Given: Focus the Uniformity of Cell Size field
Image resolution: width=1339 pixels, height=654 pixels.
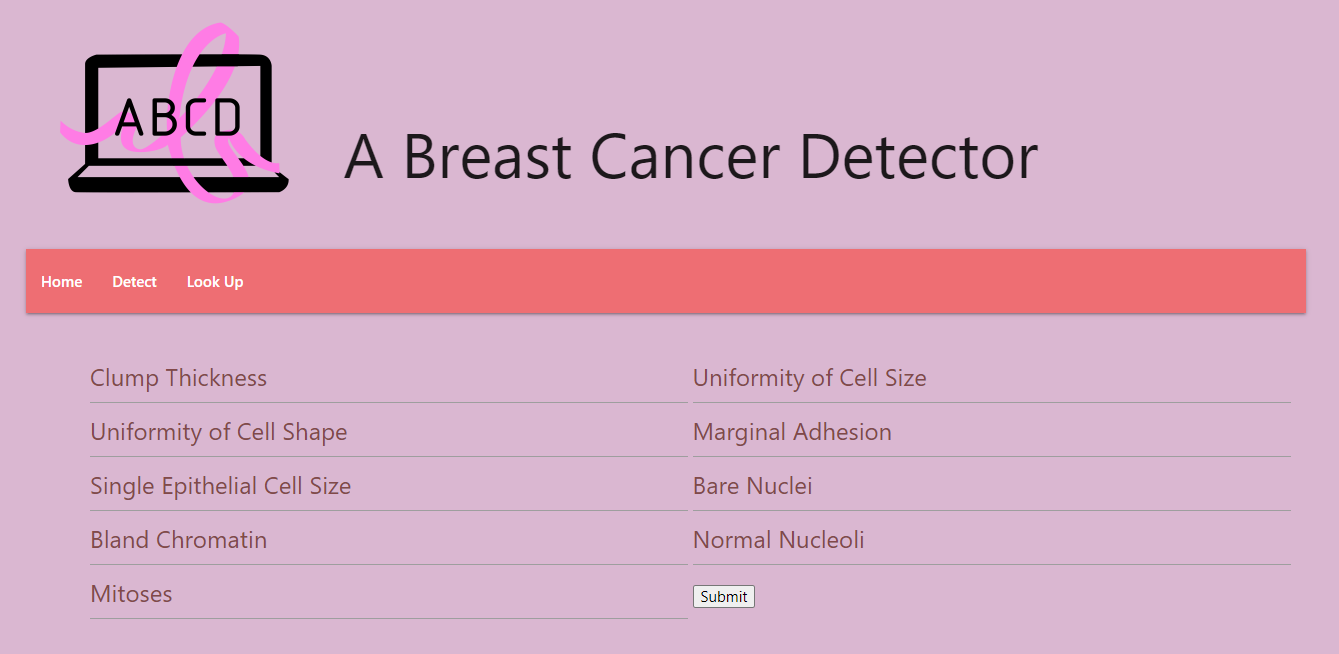Looking at the screenshot, I should point(991,380).
